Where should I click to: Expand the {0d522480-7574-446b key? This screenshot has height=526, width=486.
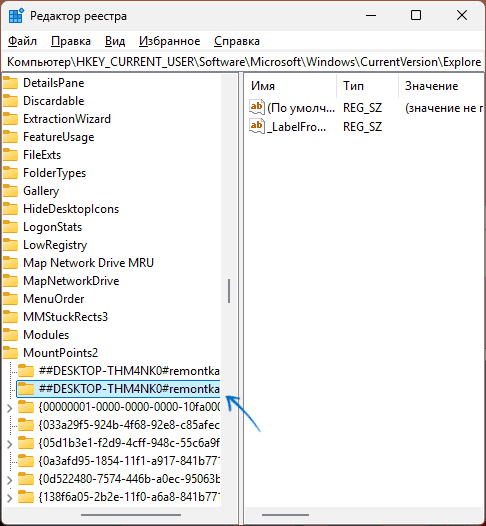10,480
